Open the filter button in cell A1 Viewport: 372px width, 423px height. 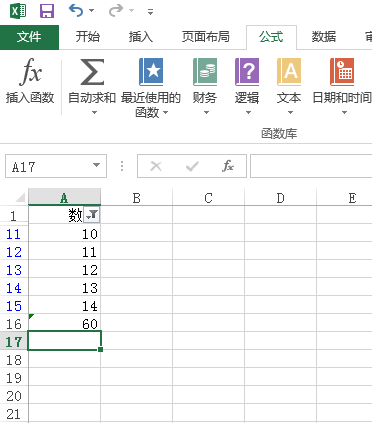coord(92,215)
